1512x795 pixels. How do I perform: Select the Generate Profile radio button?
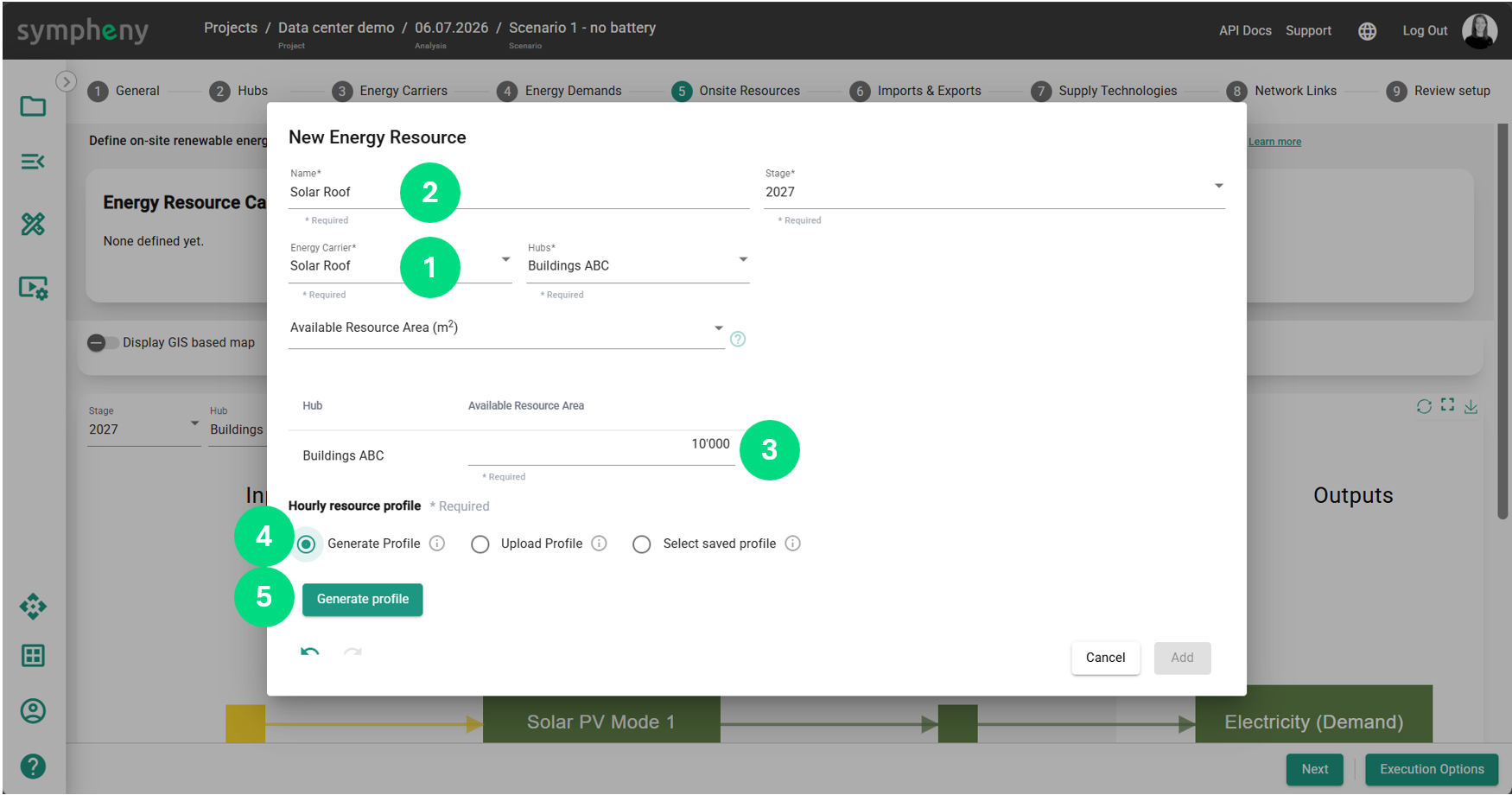click(x=306, y=544)
